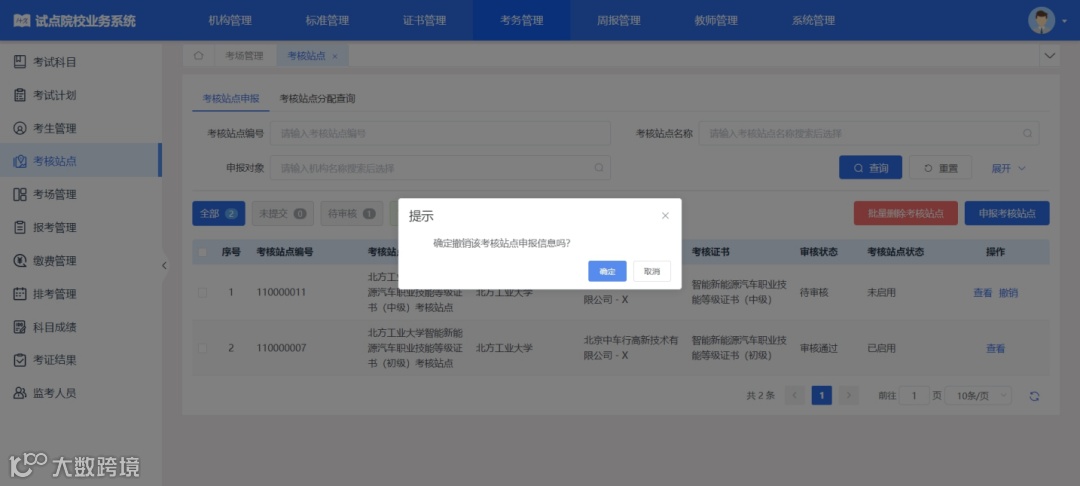Viewport: 1080px width, 486px height.
Task: Click the 缴费管理 sidebar icon
Action: (20, 260)
